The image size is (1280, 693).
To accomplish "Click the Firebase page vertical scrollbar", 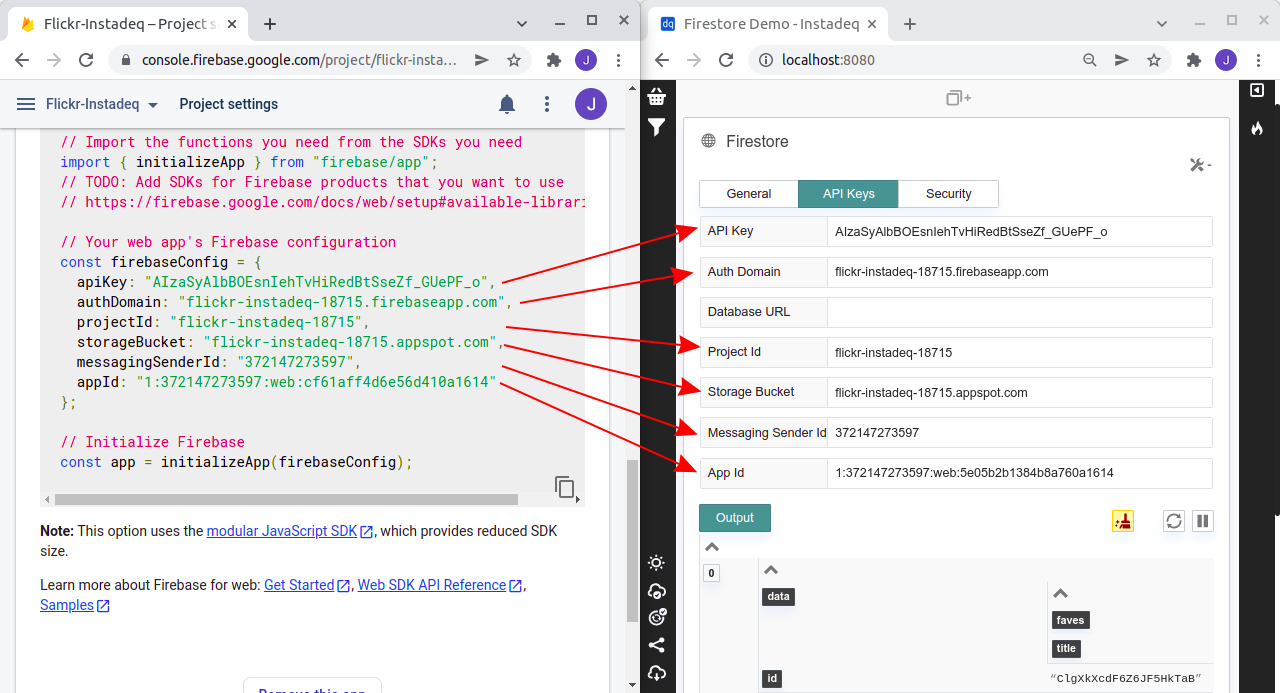I will (630, 540).
